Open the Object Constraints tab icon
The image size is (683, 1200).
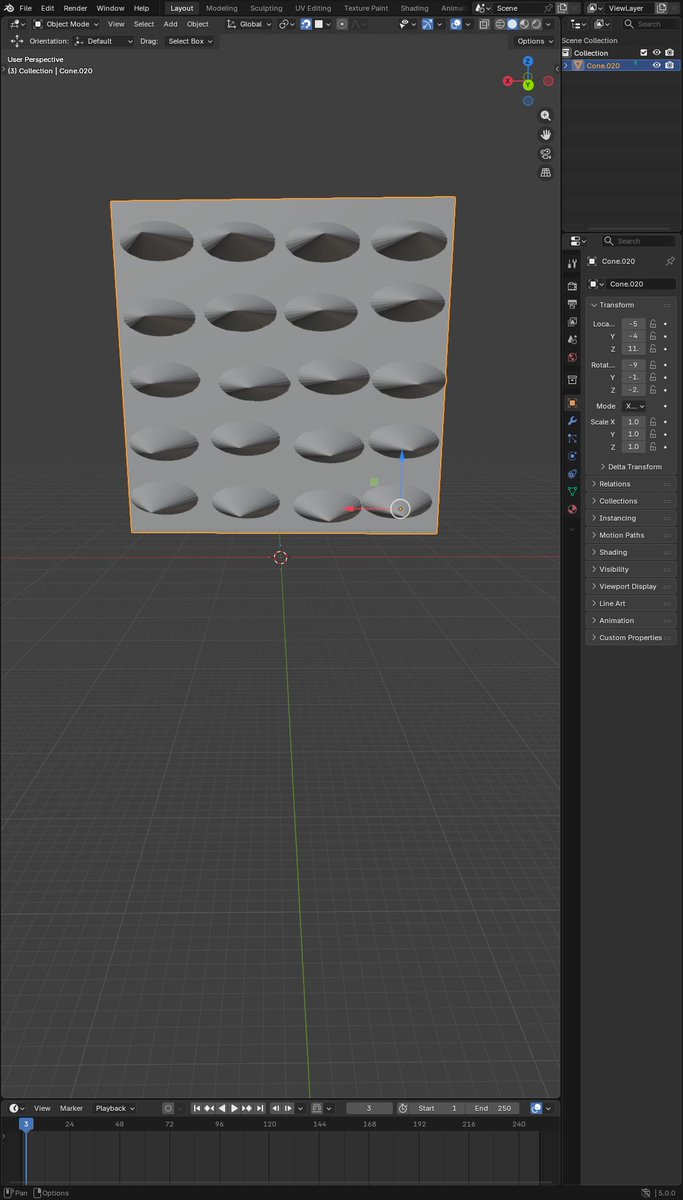click(x=572, y=473)
